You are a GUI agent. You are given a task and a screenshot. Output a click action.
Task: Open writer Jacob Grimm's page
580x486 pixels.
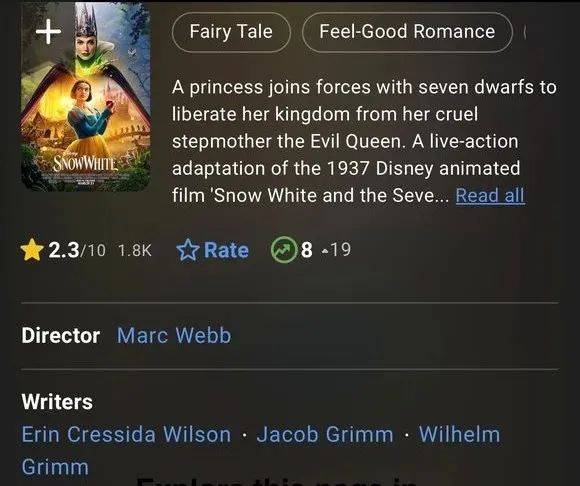pyautogui.click(x=325, y=434)
